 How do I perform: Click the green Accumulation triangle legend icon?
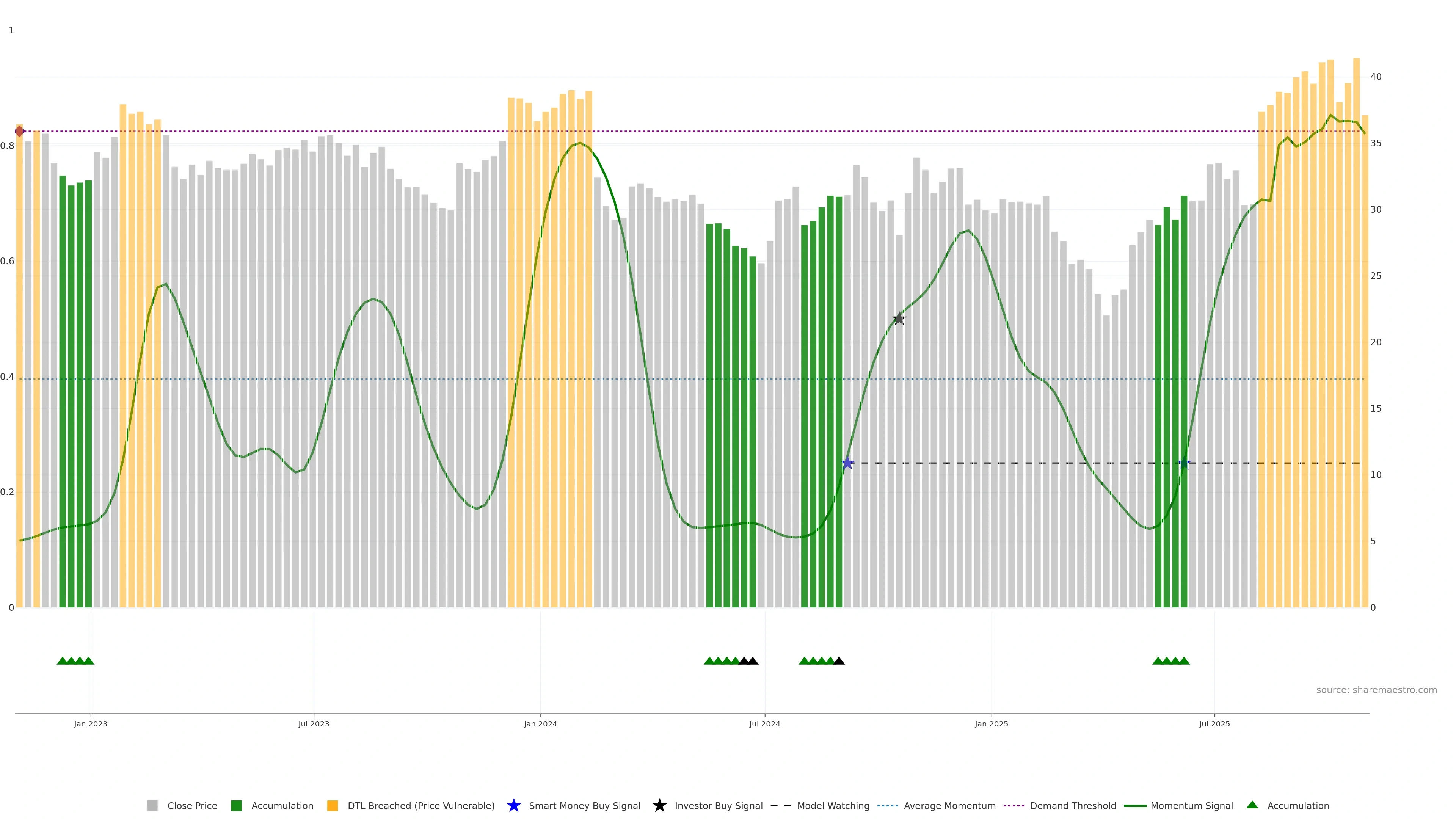pos(1252,805)
